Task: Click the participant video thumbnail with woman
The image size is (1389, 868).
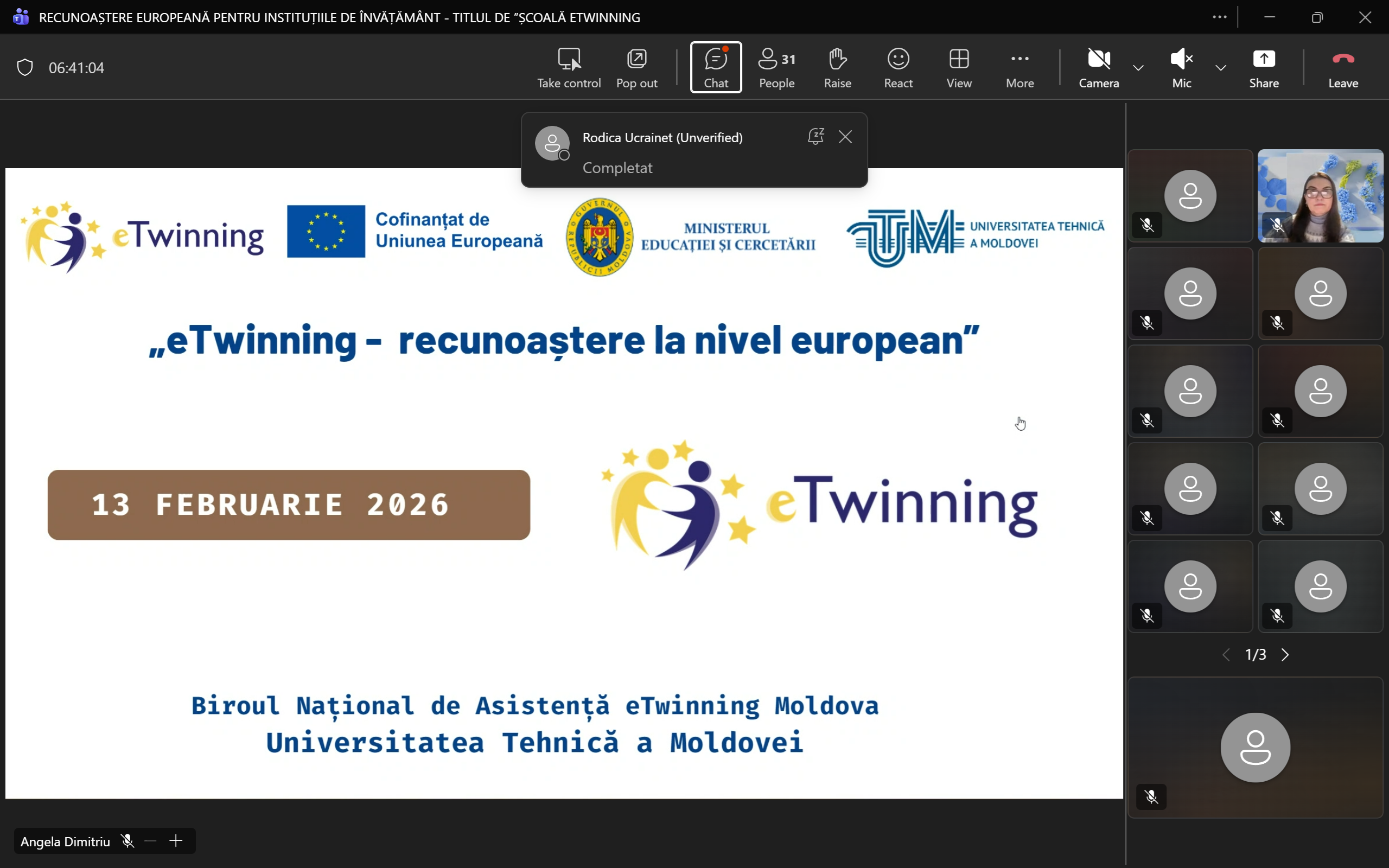Action: tap(1320, 196)
